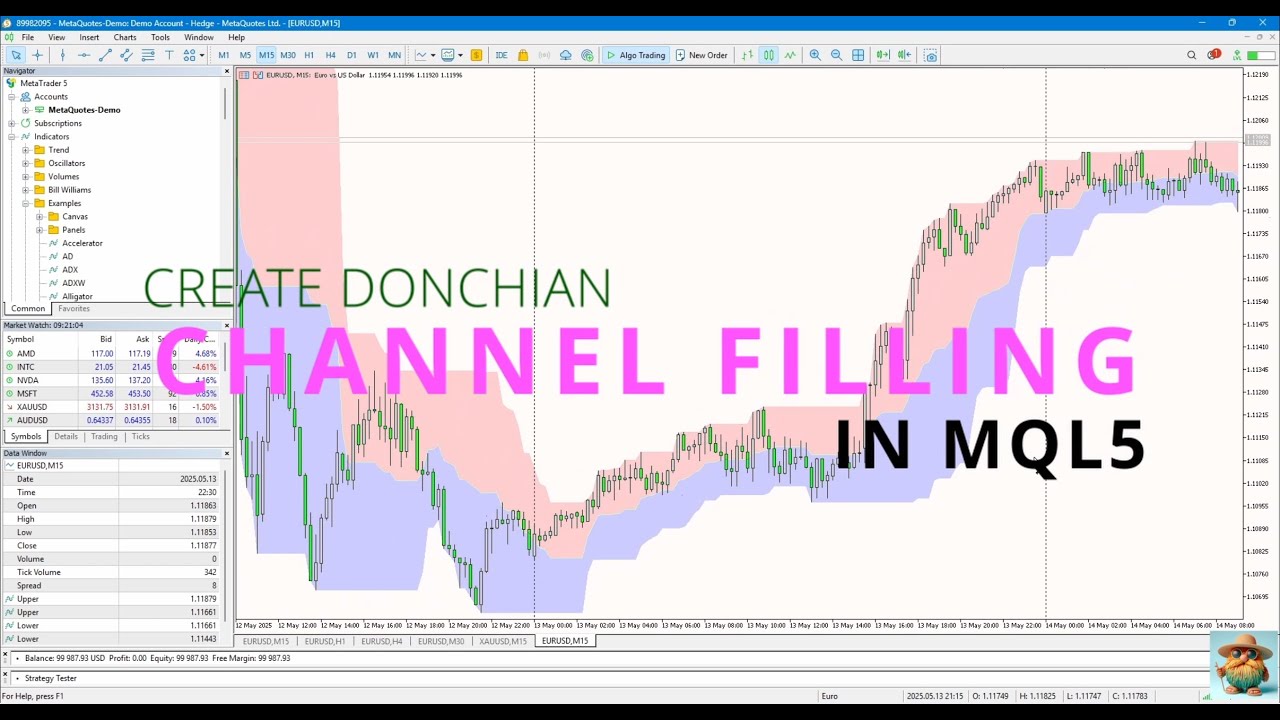Open the shapes objects dropdown
The width and height of the screenshot is (1280, 720).
click(x=193, y=55)
